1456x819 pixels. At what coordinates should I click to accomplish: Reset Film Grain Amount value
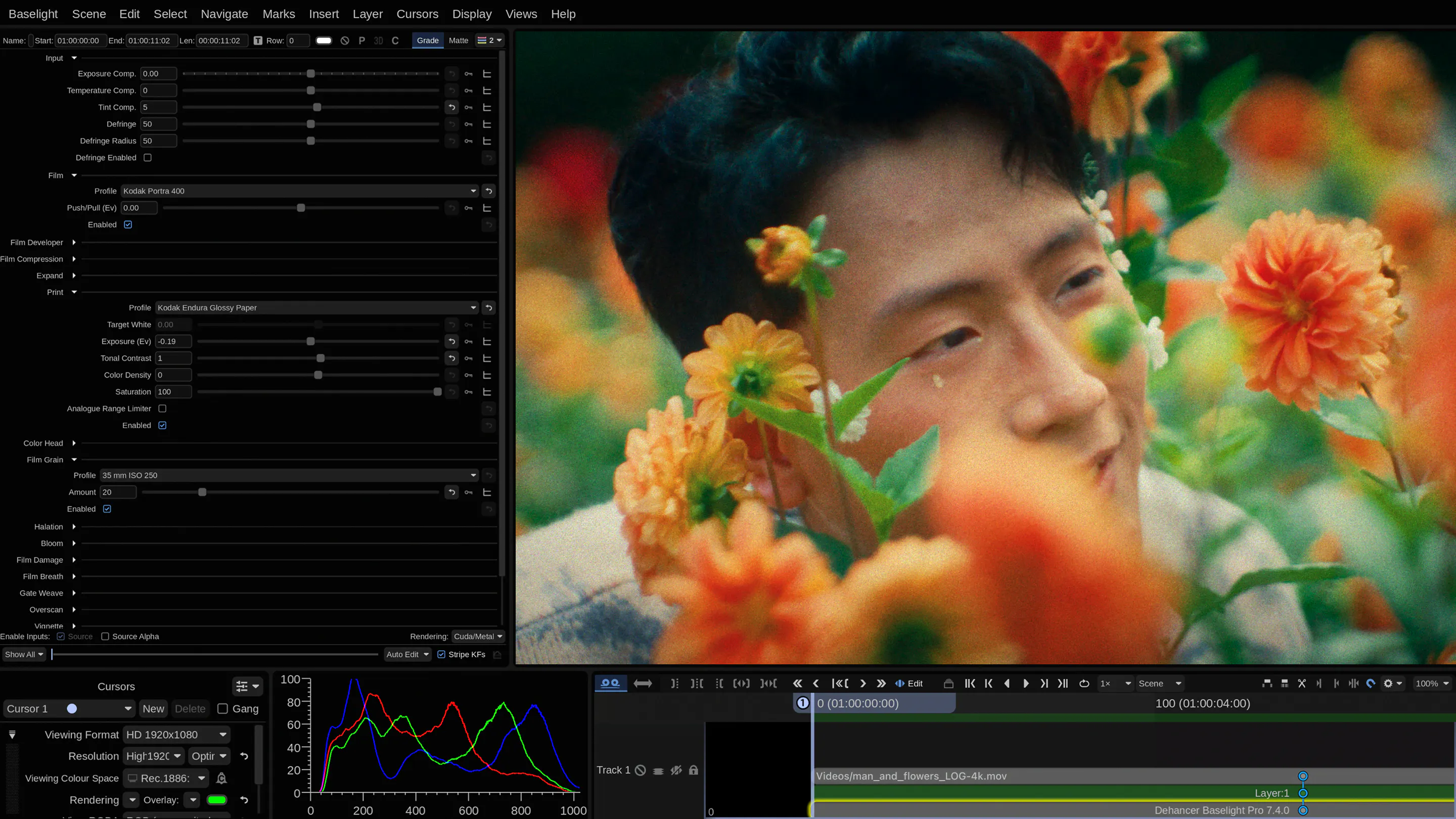tap(451, 492)
